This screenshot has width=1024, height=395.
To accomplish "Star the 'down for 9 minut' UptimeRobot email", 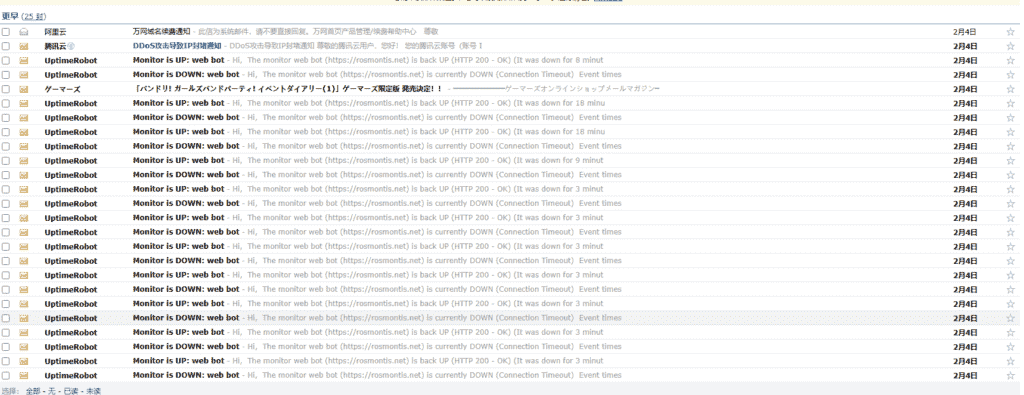I will (1010, 161).
